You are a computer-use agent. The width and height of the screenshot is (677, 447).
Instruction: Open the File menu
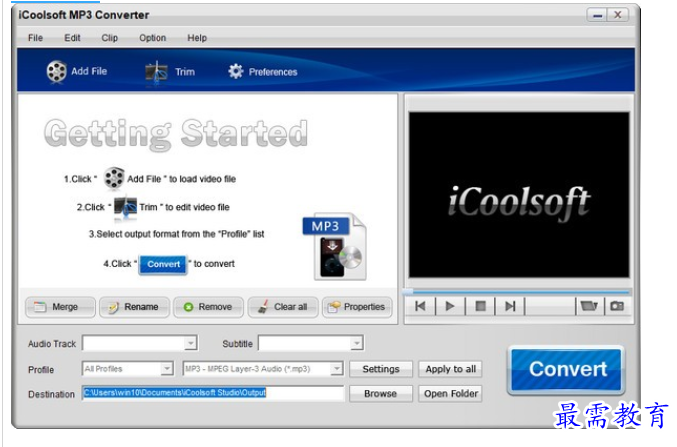[x=35, y=38]
